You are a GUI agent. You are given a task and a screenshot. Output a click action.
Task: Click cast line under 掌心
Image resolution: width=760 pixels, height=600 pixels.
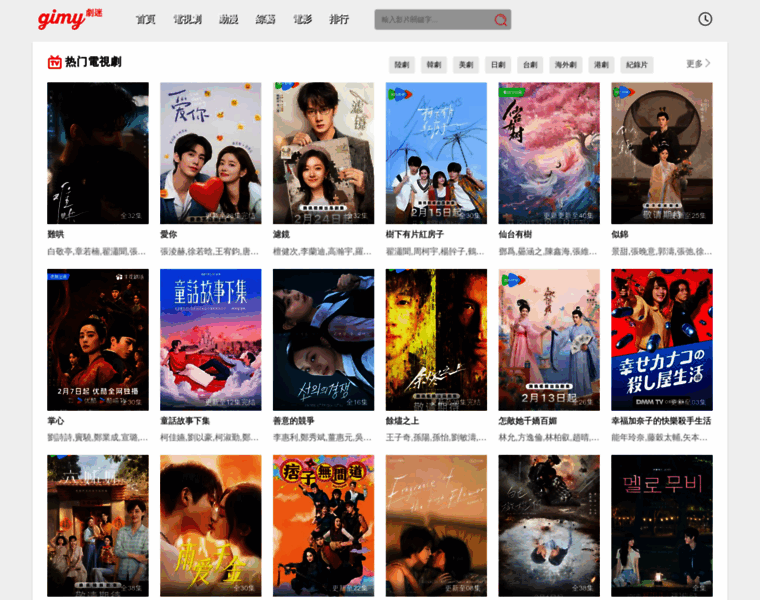[97, 438]
